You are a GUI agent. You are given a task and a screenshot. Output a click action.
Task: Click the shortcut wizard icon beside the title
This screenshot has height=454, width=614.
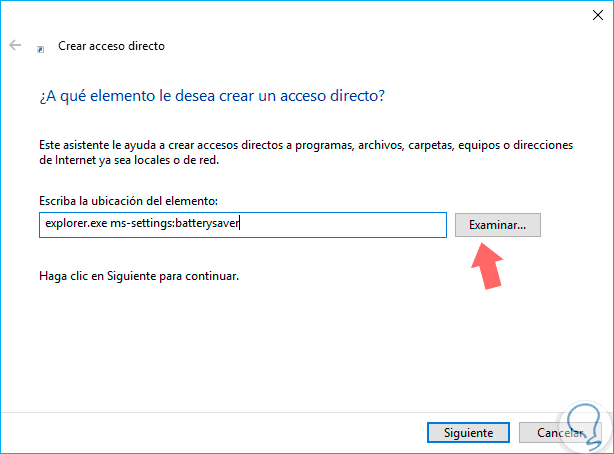pyautogui.click(x=40, y=47)
